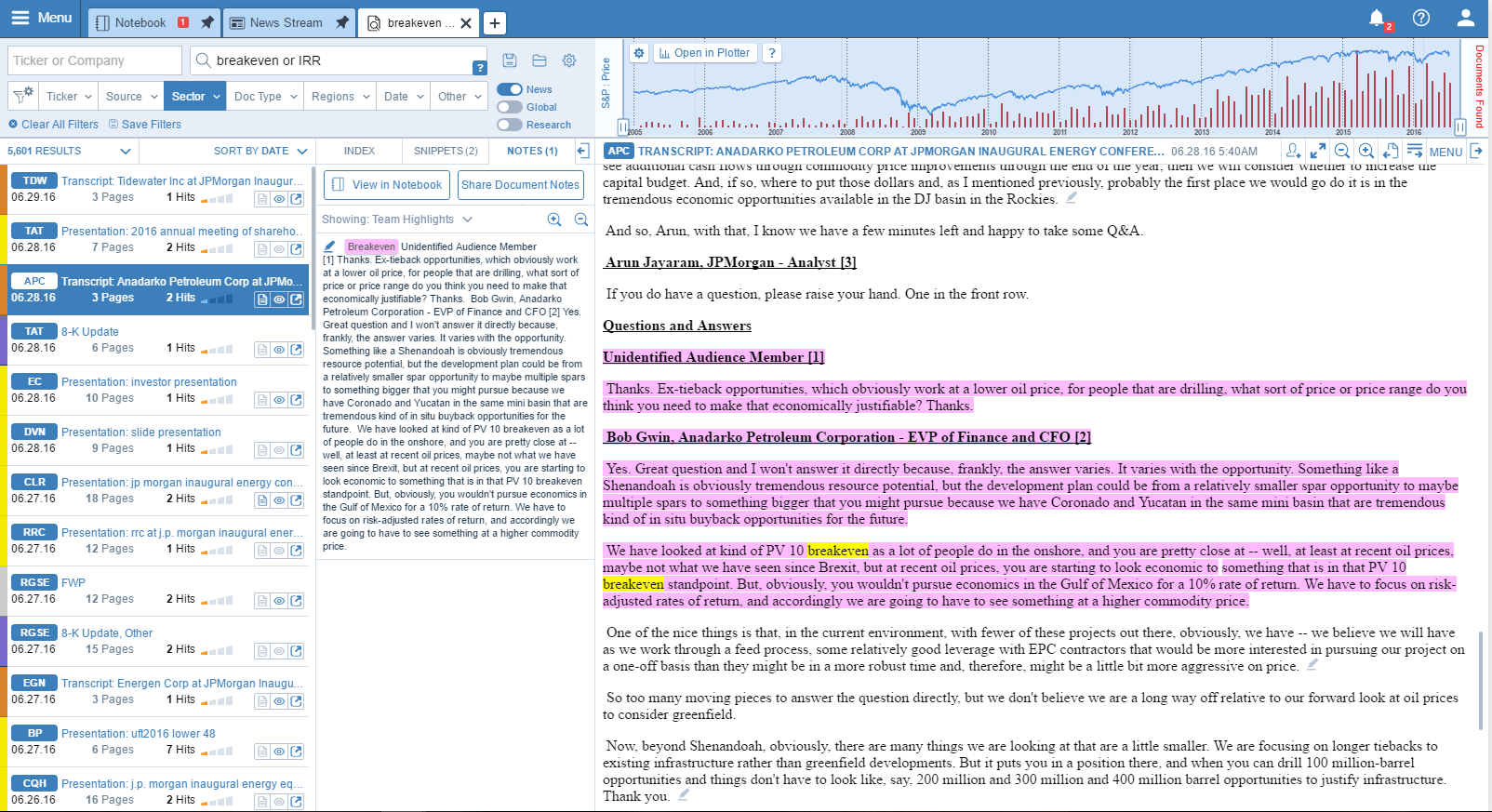The image size is (1492, 812).
Task: Open the 8-K Update in new window
Action: (x=296, y=350)
